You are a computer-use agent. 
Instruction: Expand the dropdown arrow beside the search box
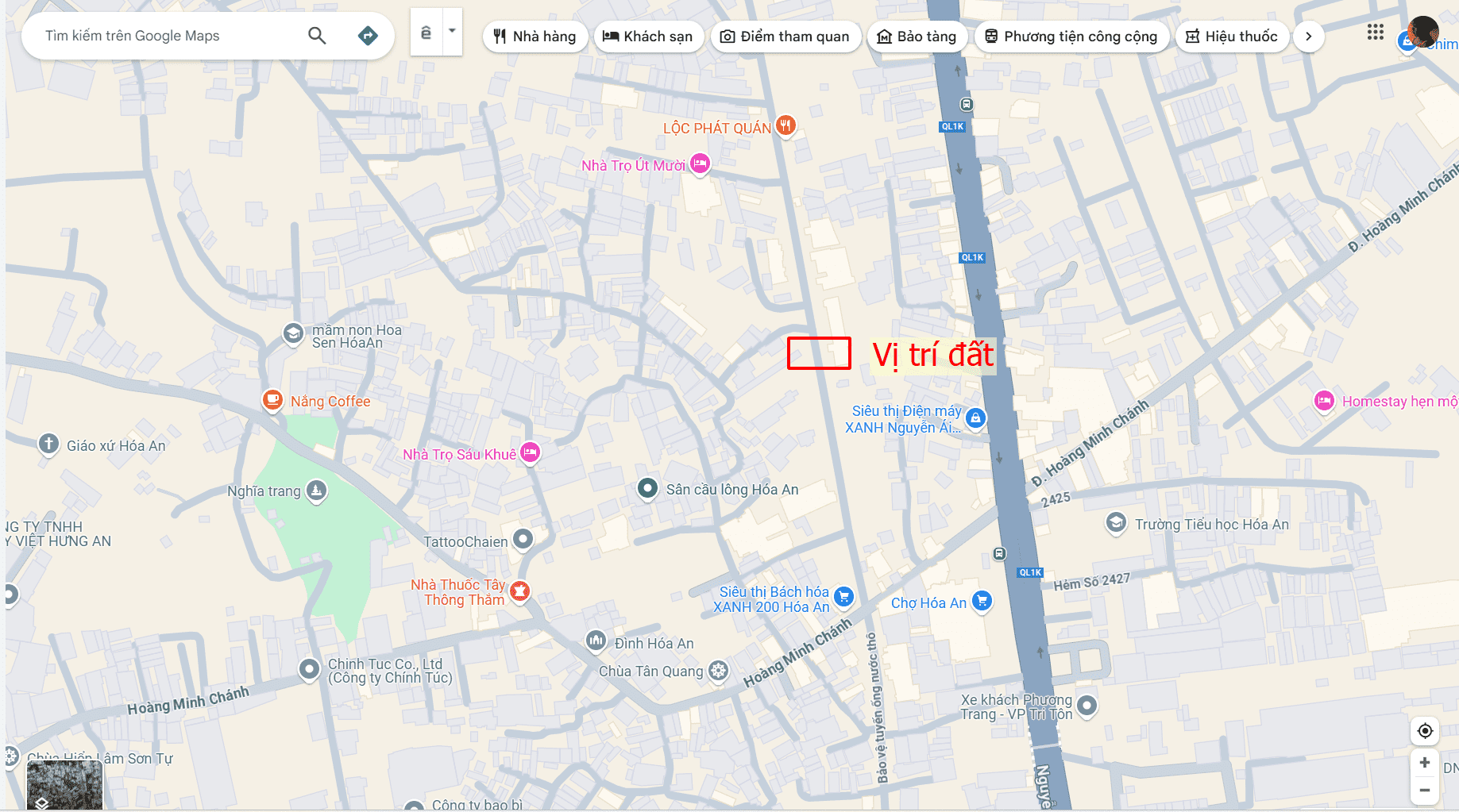click(x=452, y=32)
